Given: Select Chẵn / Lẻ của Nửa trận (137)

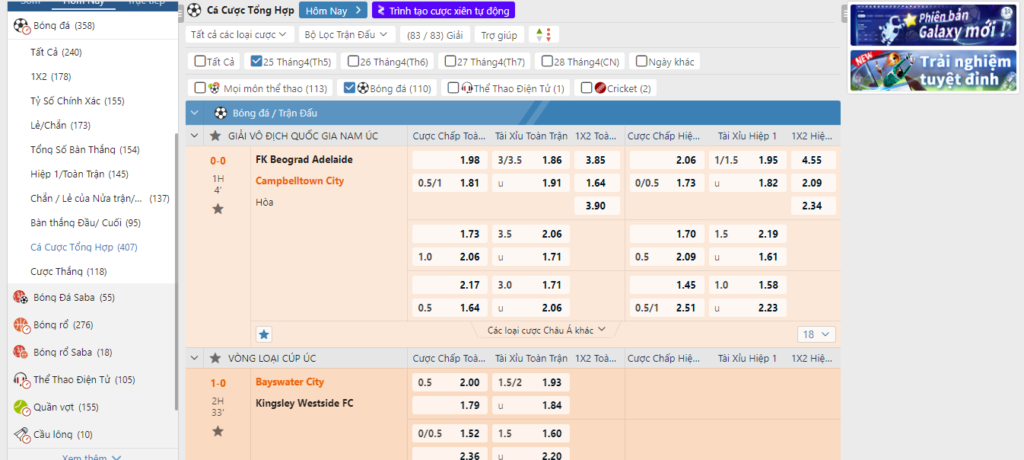Looking at the screenshot, I should tap(100, 198).
